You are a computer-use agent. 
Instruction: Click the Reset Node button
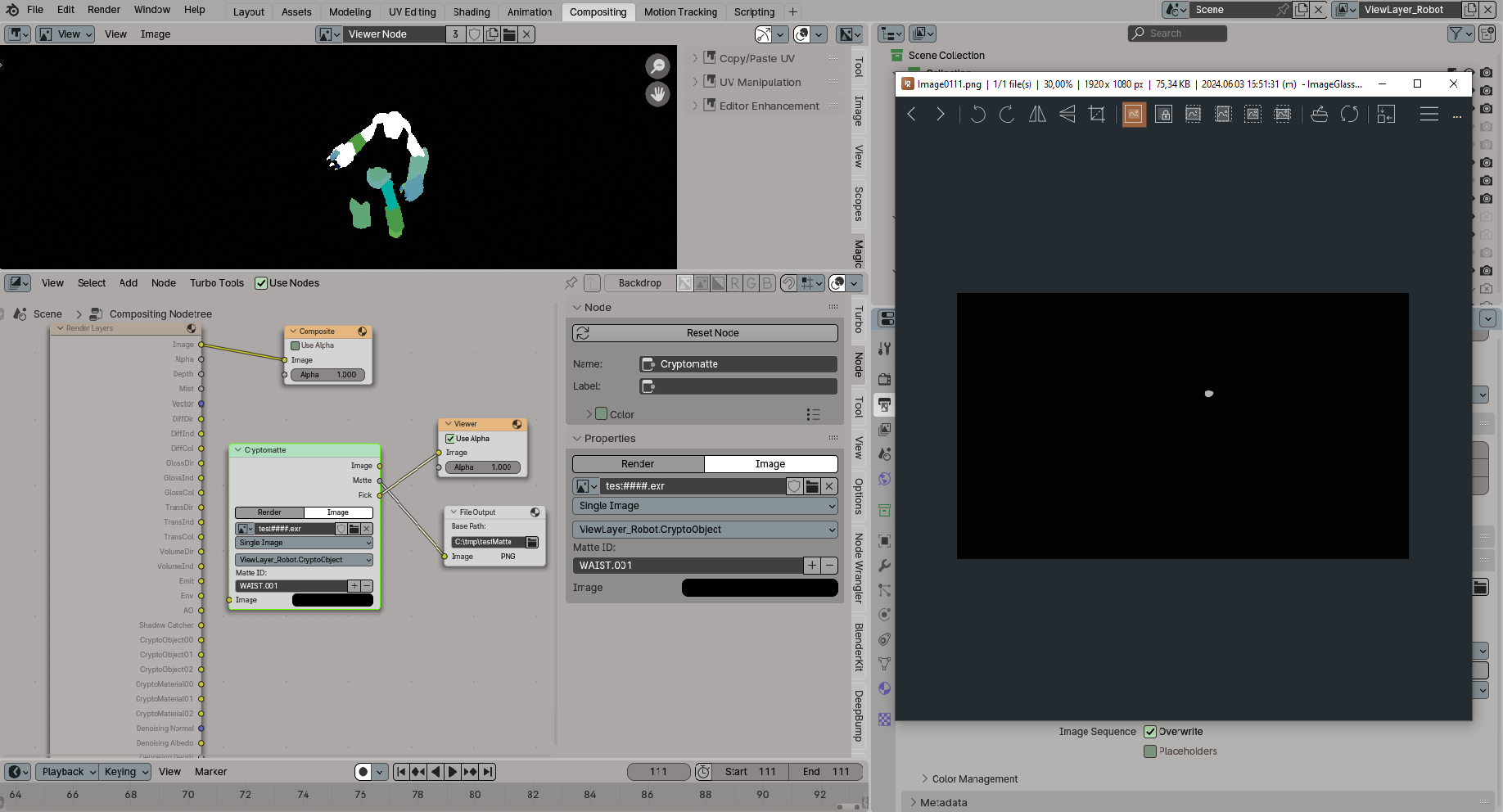pos(705,333)
